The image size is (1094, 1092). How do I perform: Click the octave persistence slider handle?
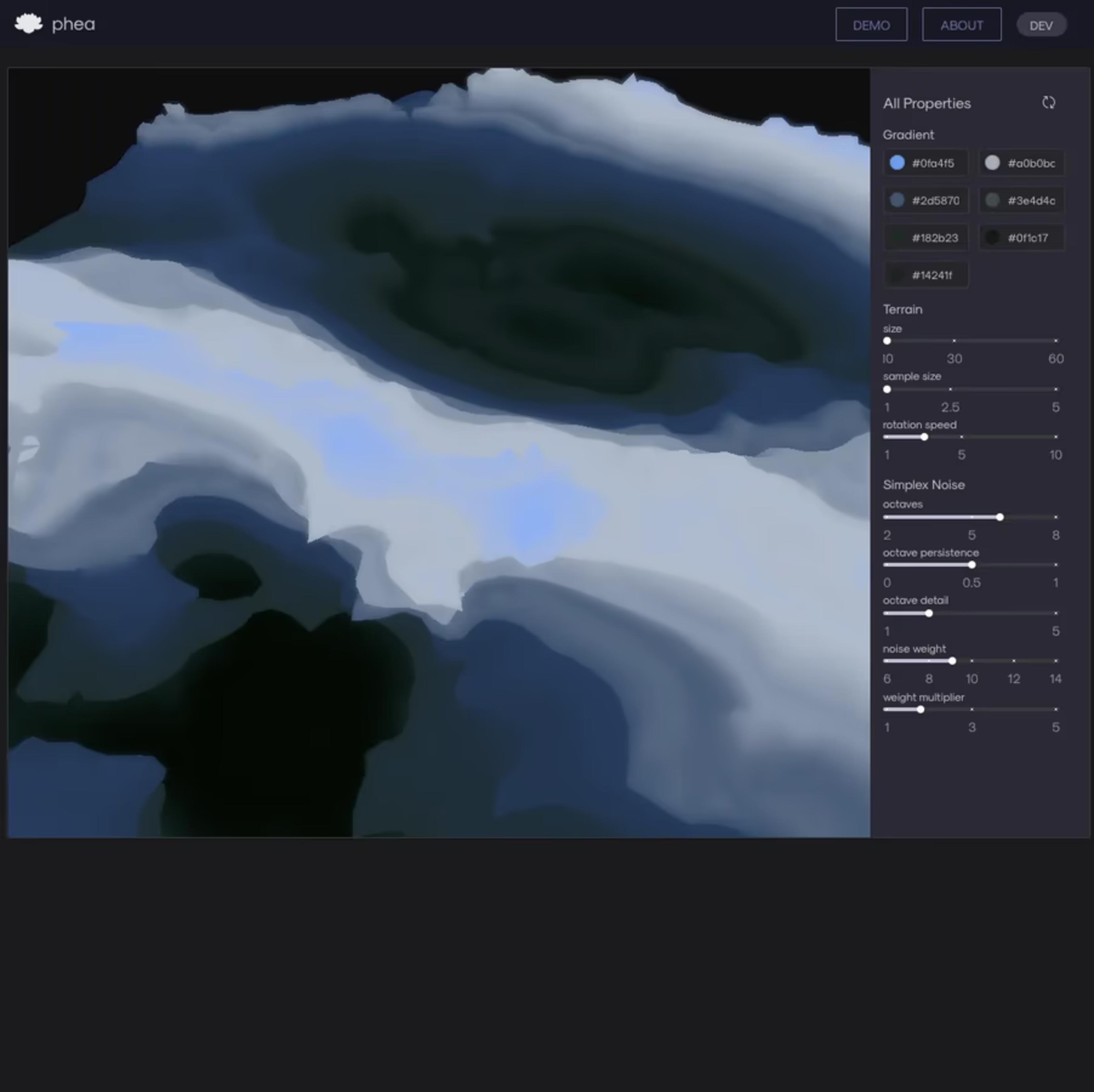tap(972, 565)
